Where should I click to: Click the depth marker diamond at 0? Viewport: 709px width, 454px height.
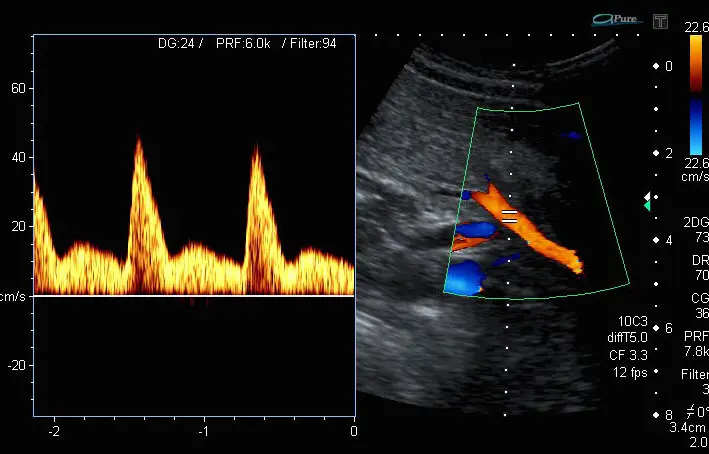coord(656,66)
